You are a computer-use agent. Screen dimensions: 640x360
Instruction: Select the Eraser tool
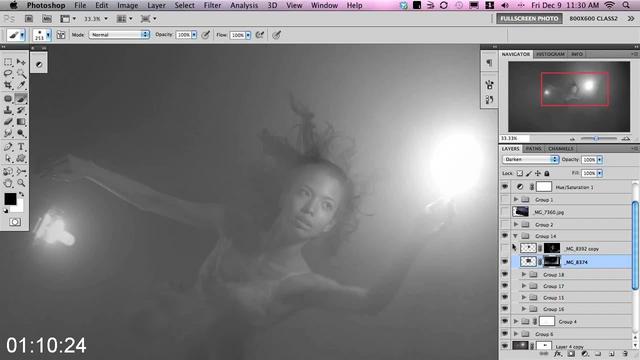click(8, 122)
